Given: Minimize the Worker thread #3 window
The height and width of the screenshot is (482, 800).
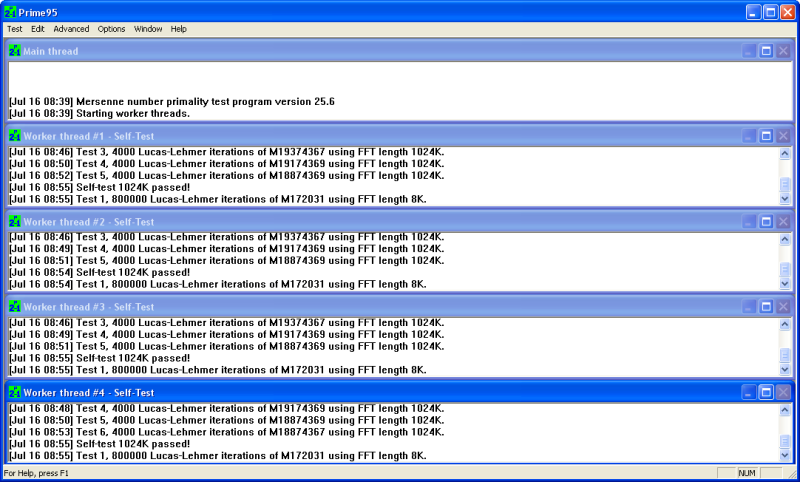Looking at the screenshot, I should click(x=749, y=307).
